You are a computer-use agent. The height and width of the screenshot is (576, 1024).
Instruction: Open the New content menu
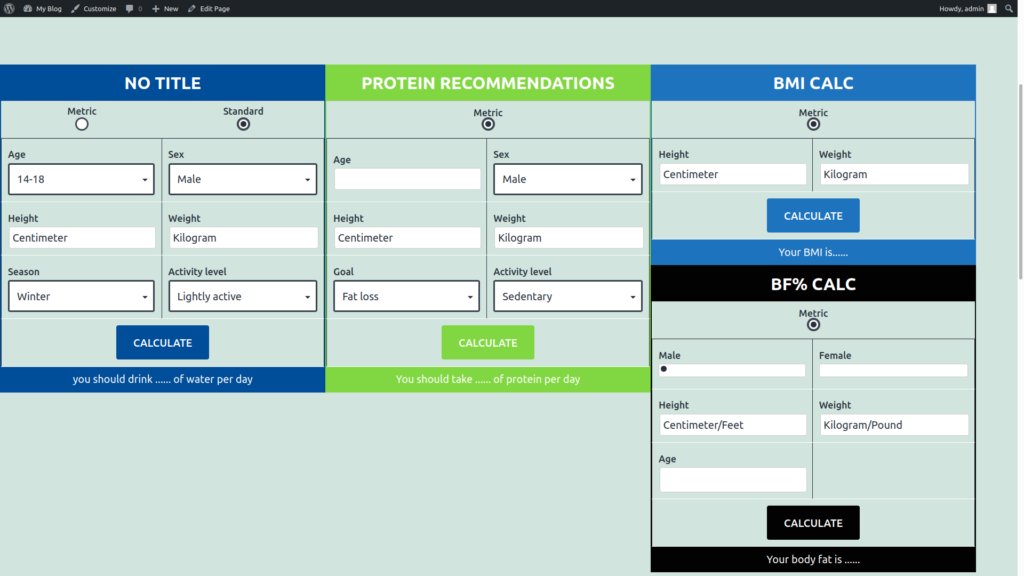(x=165, y=8)
